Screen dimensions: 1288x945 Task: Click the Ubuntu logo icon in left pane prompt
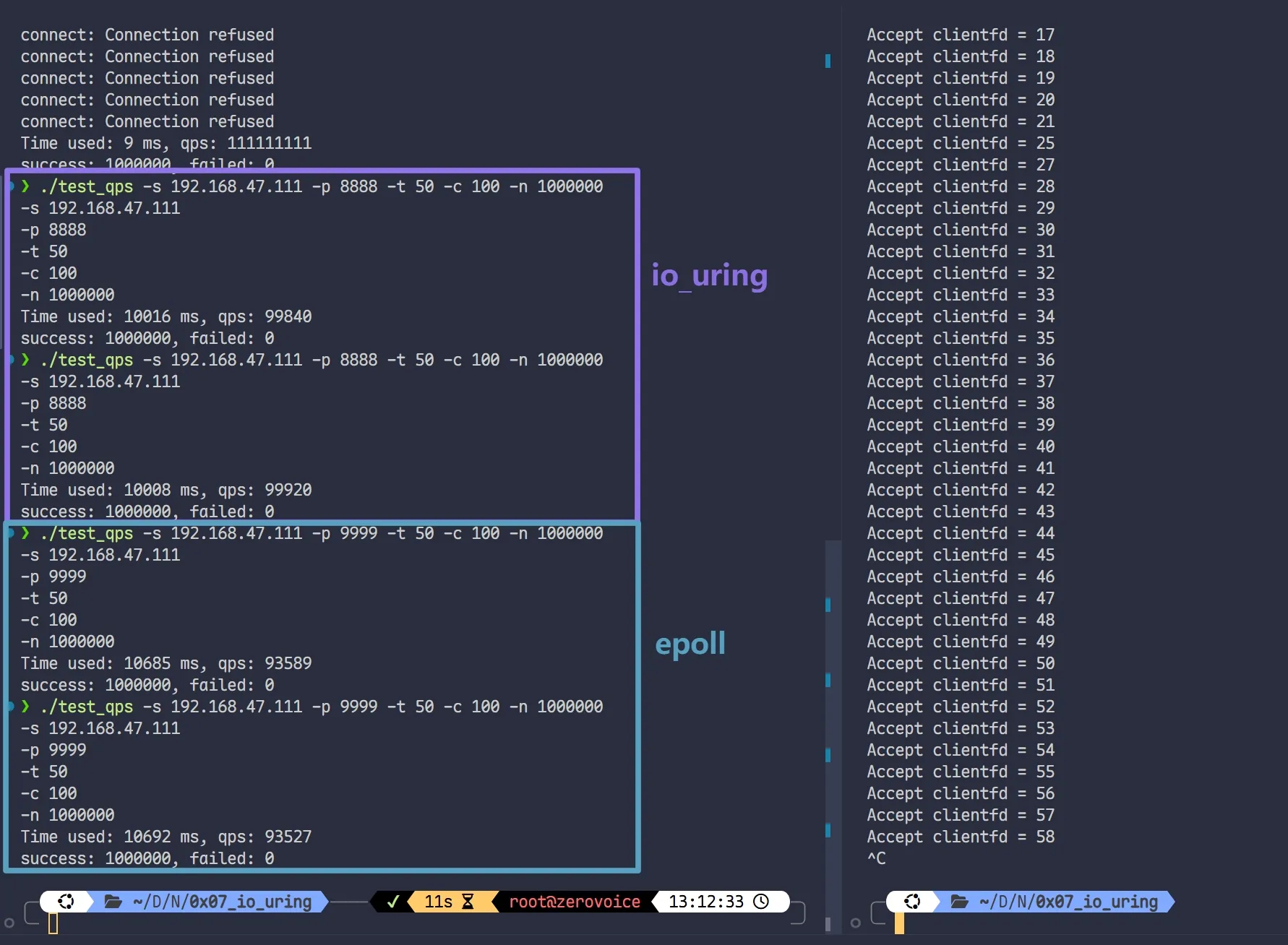pyautogui.click(x=66, y=901)
